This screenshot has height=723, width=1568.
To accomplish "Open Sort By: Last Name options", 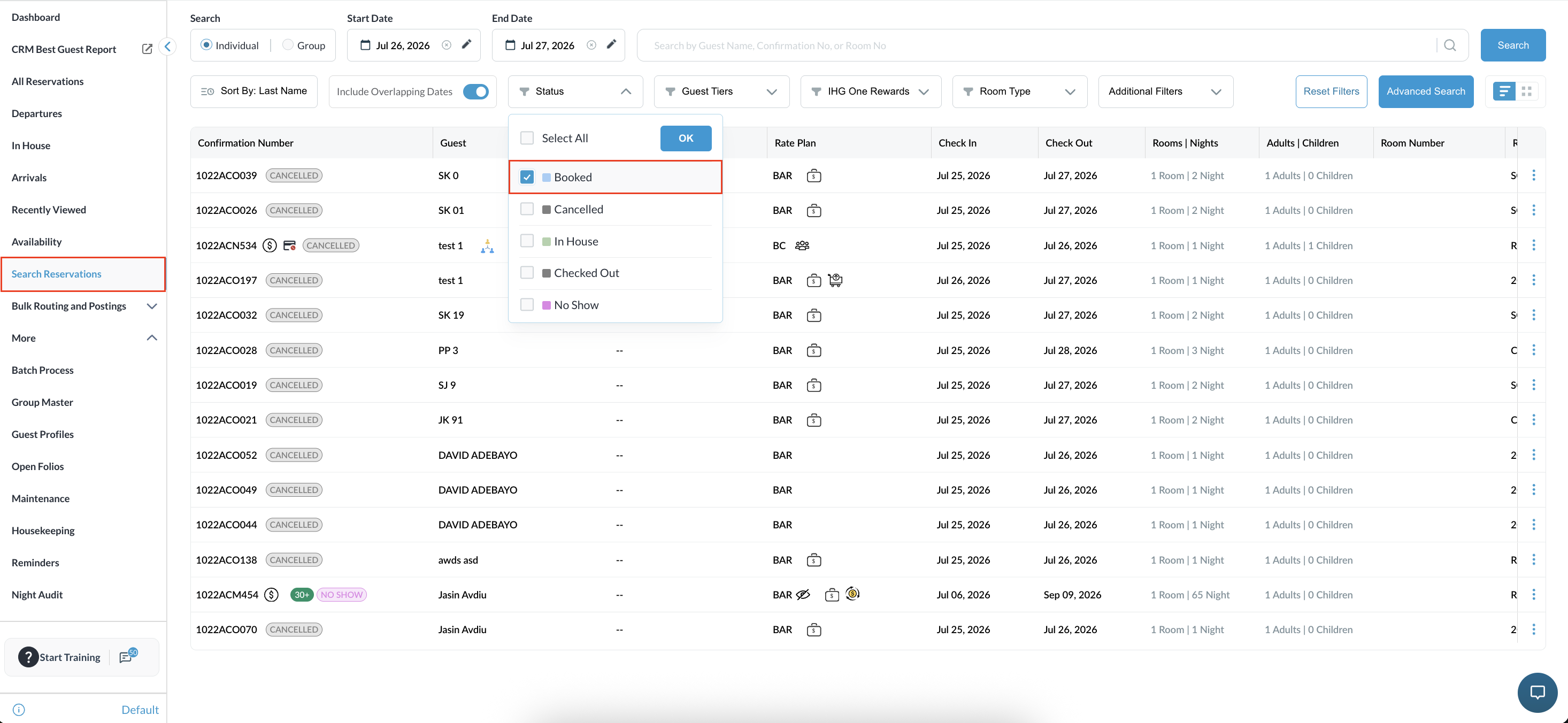I will coord(254,91).
